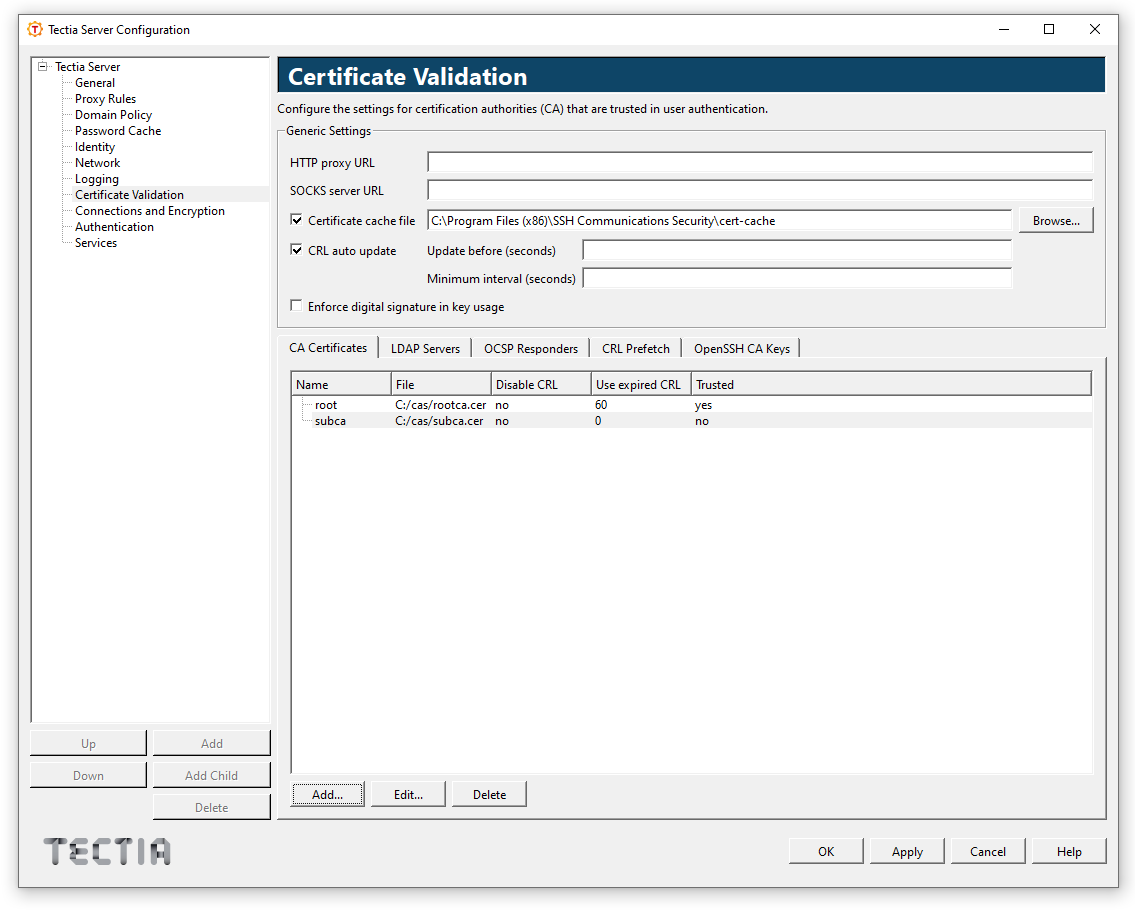The image size is (1135, 912).
Task: Open the OCSP Responders tab
Action: coord(531,348)
